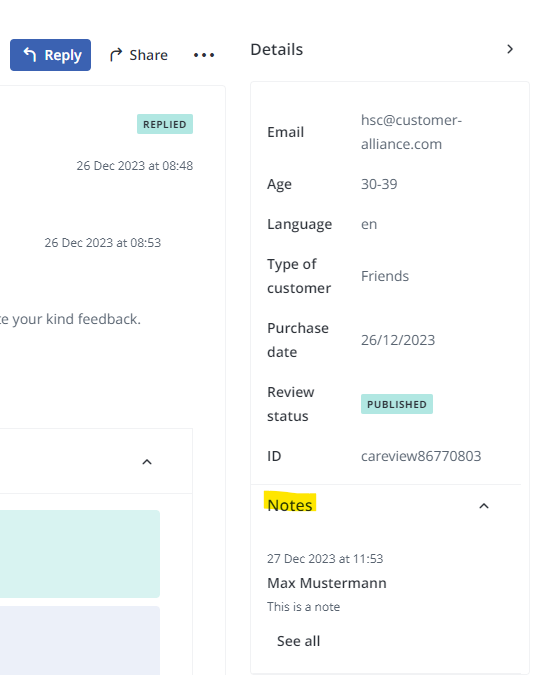Click the purchase date 26/12/2023

(x=398, y=340)
